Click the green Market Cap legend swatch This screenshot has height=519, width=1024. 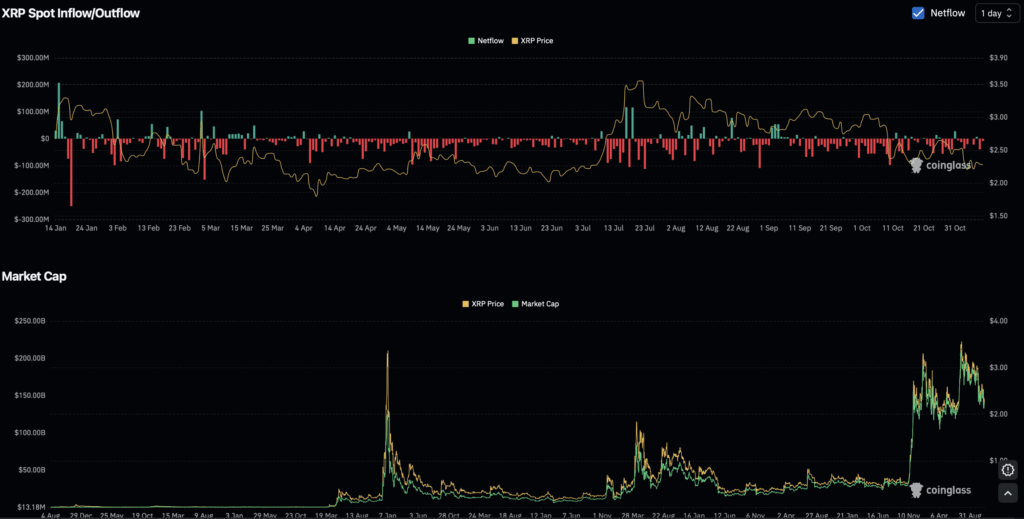[515, 304]
